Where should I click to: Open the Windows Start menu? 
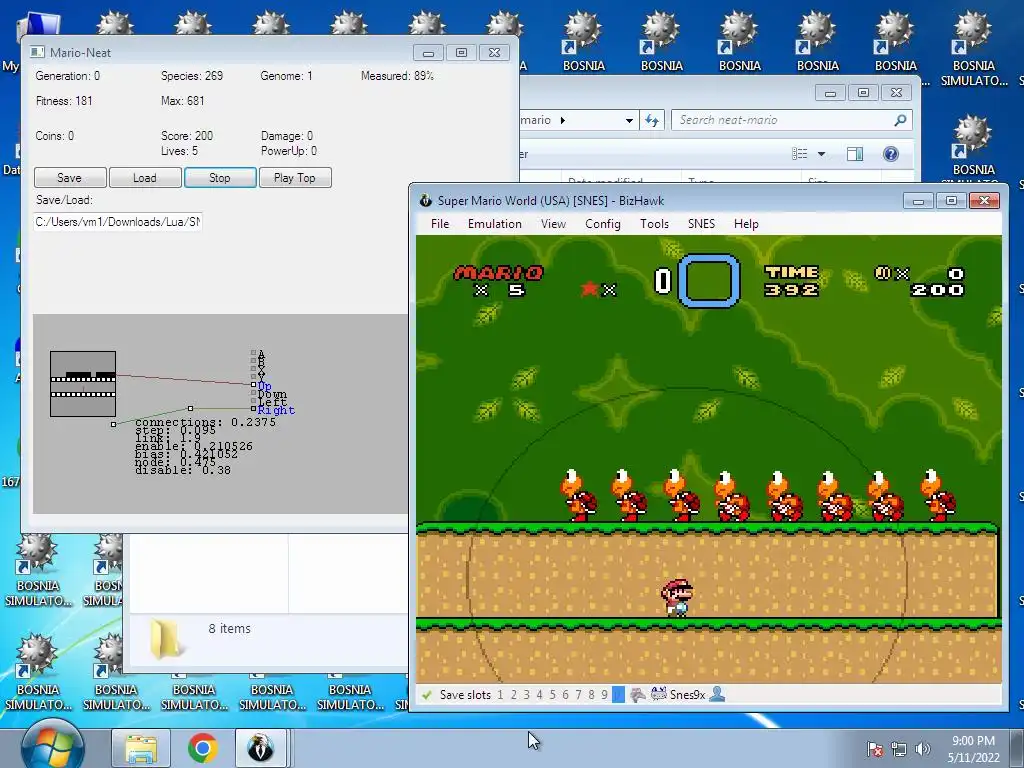(x=52, y=747)
